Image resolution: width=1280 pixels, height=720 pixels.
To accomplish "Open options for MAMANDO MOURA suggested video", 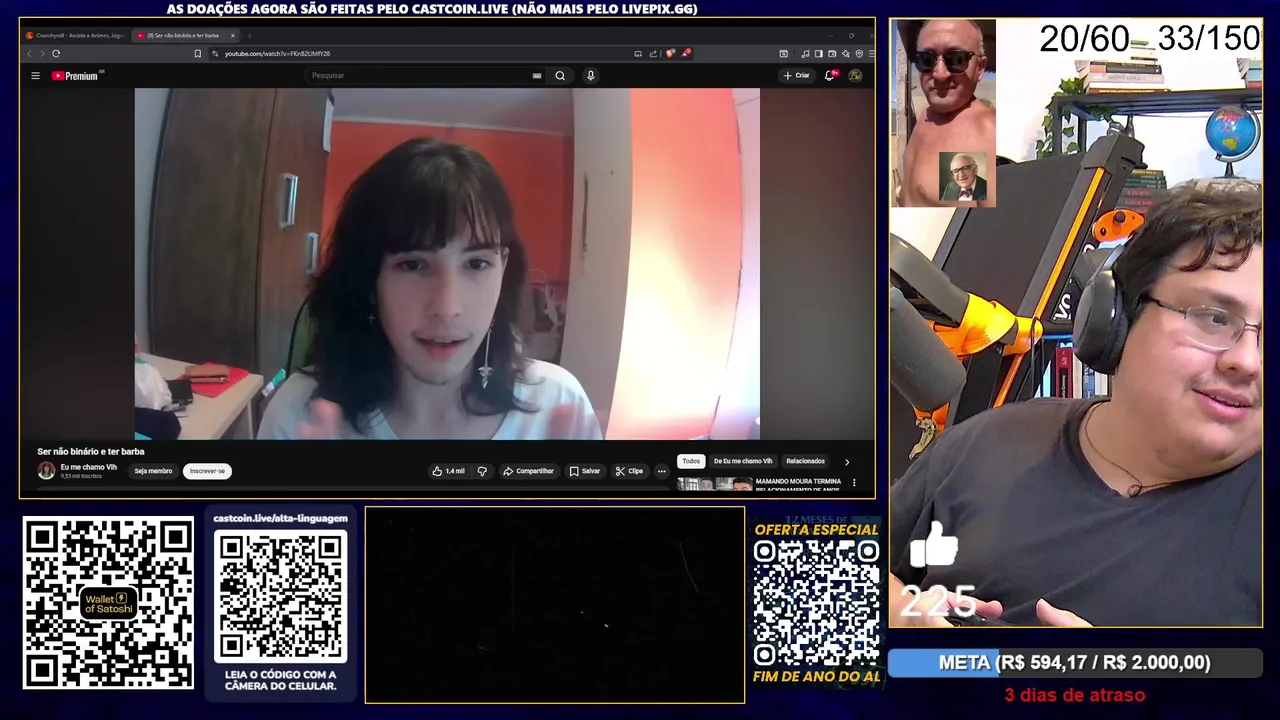I will (x=854, y=482).
